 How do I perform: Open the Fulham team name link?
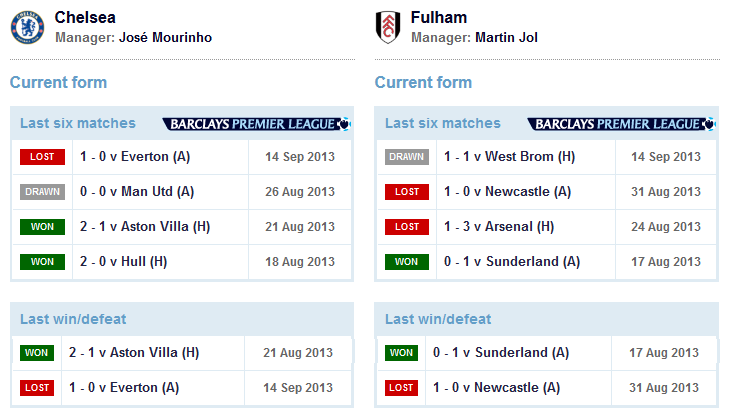pyautogui.click(x=439, y=17)
